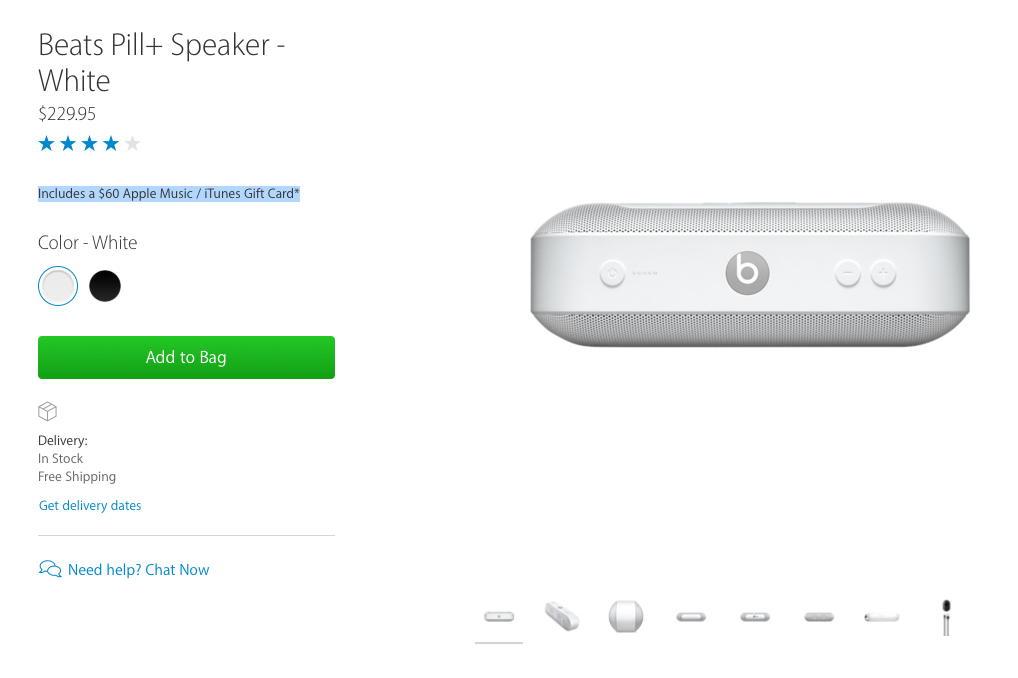Image resolution: width=1018 pixels, height=678 pixels.
Task: Click the delivery box icon
Action: pyautogui.click(x=47, y=411)
